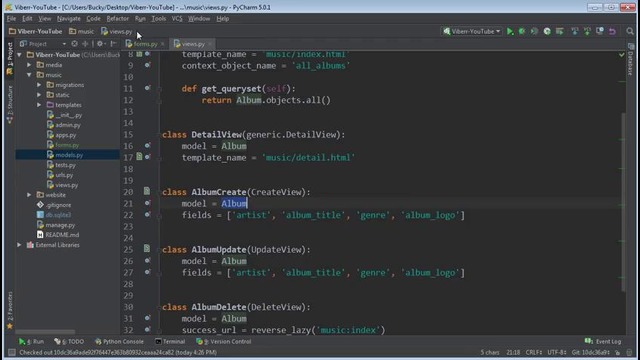640x360 pixels.
Task: Open the TODO tool window
Action: click(x=69, y=342)
